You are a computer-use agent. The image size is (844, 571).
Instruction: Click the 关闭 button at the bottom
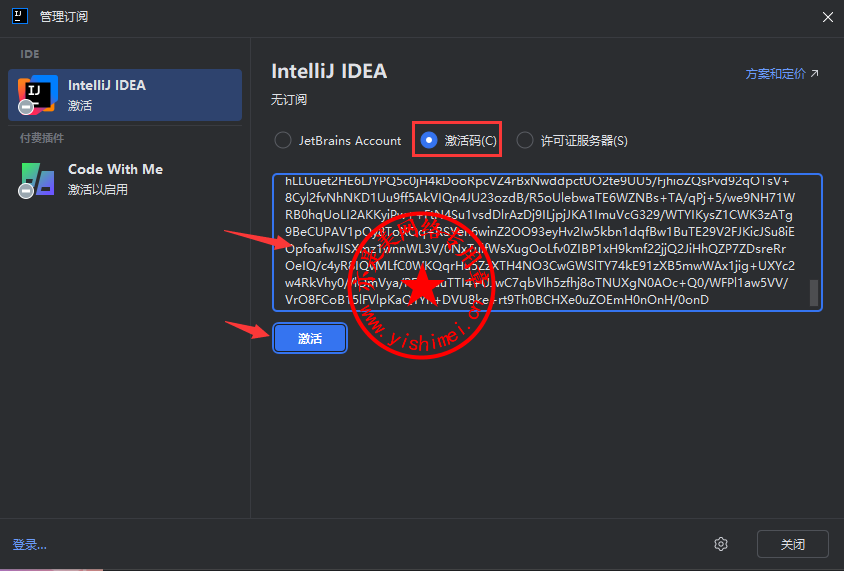[x=792, y=544]
